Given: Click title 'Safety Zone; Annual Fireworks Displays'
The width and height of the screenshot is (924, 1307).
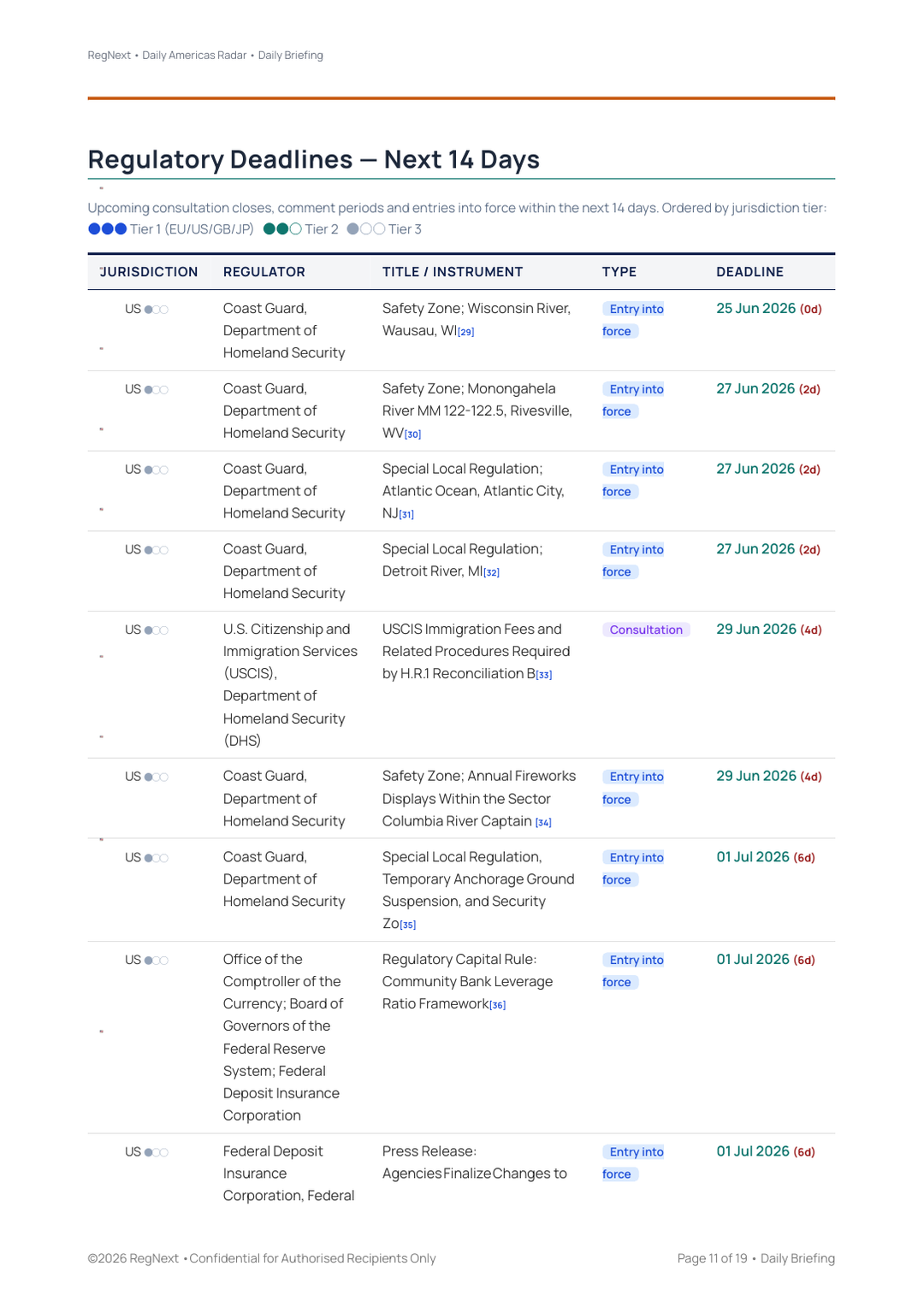Looking at the screenshot, I should [479, 799].
